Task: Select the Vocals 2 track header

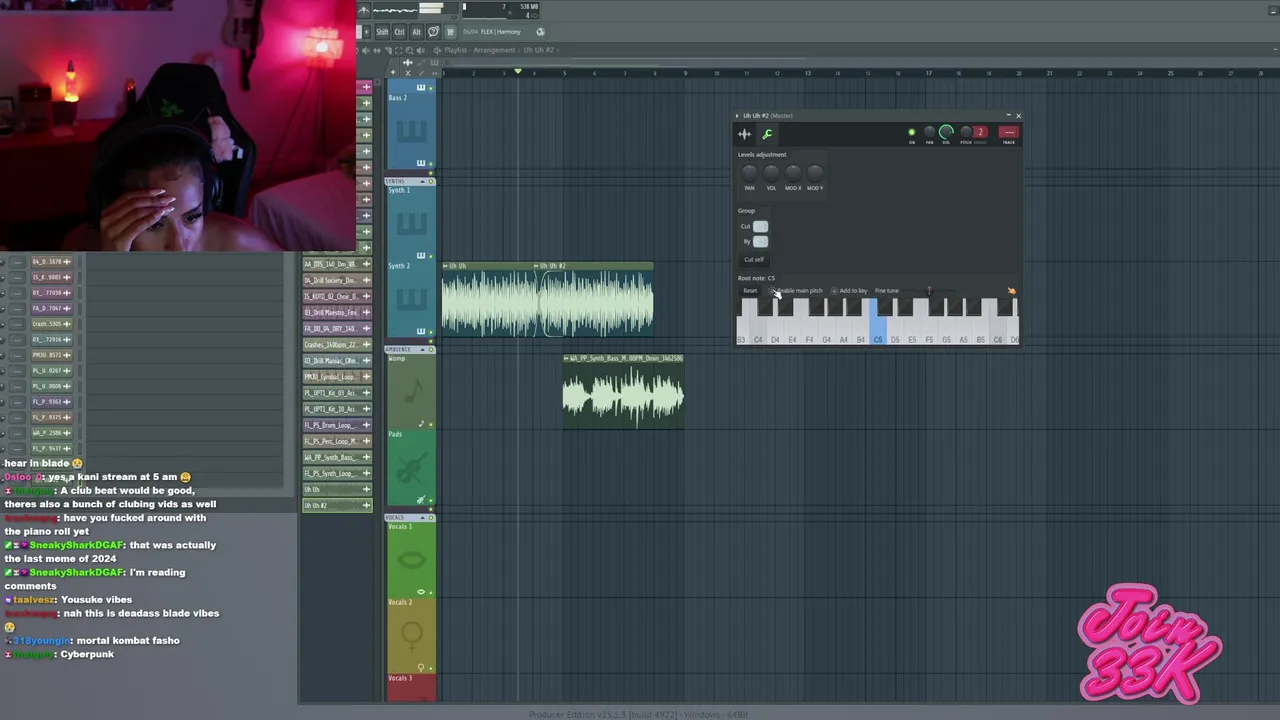Action: point(411,635)
